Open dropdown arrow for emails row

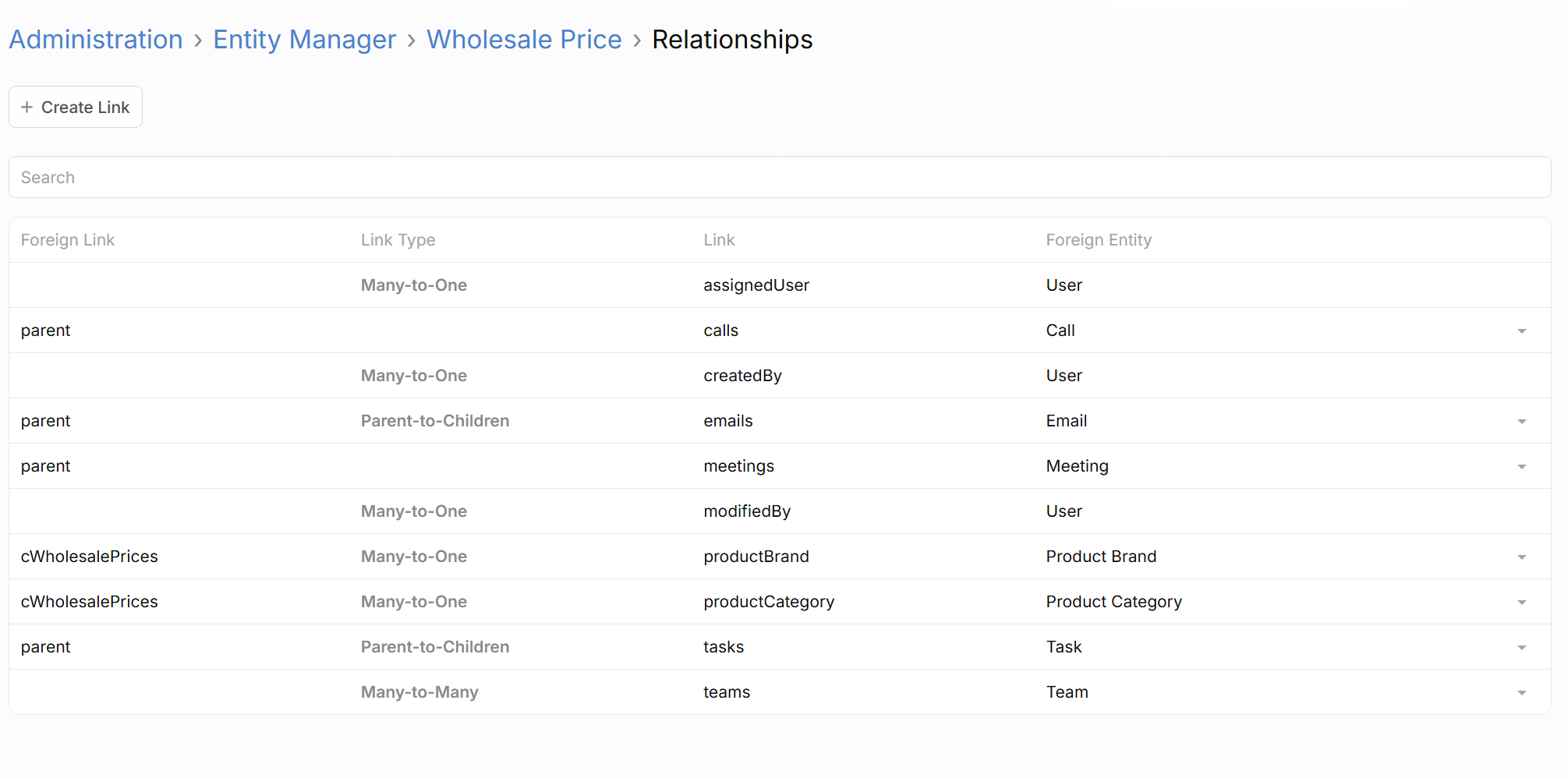pos(1521,422)
